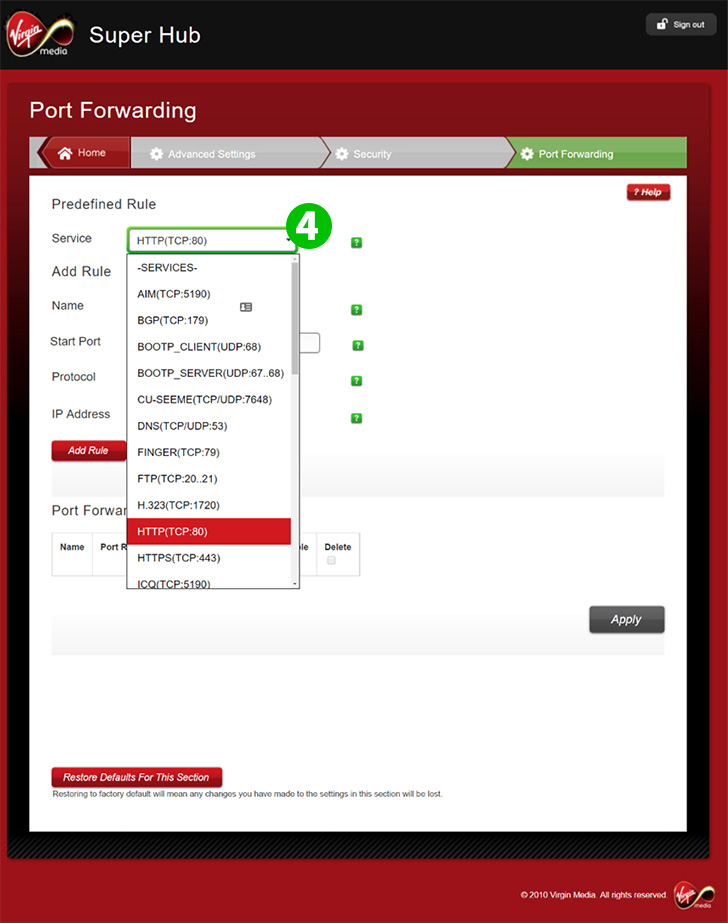Click the Delete column header in table
Image resolution: width=728 pixels, height=923 pixels.
338,547
